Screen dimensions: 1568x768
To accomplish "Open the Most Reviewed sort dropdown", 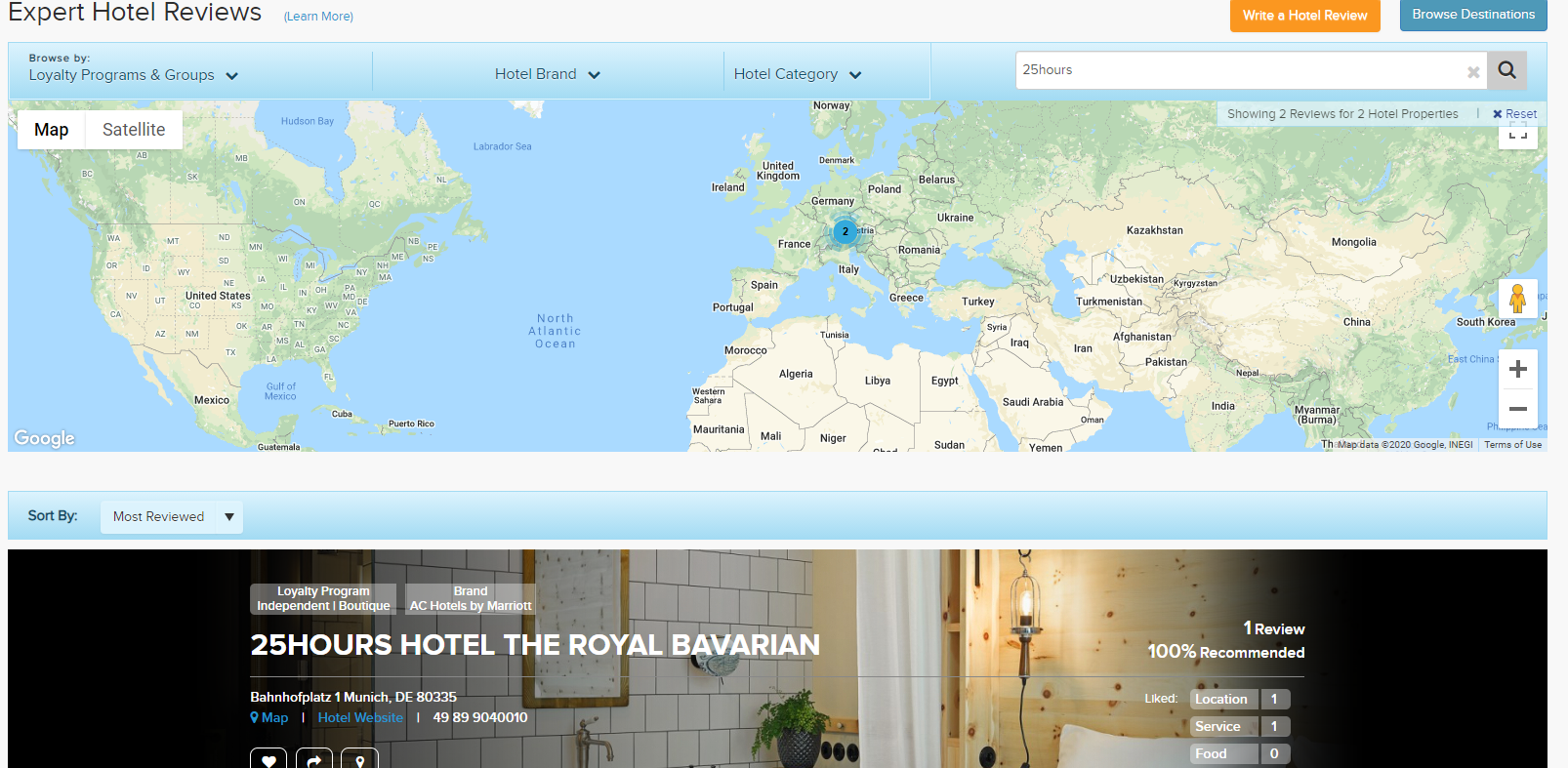I will pos(172,516).
